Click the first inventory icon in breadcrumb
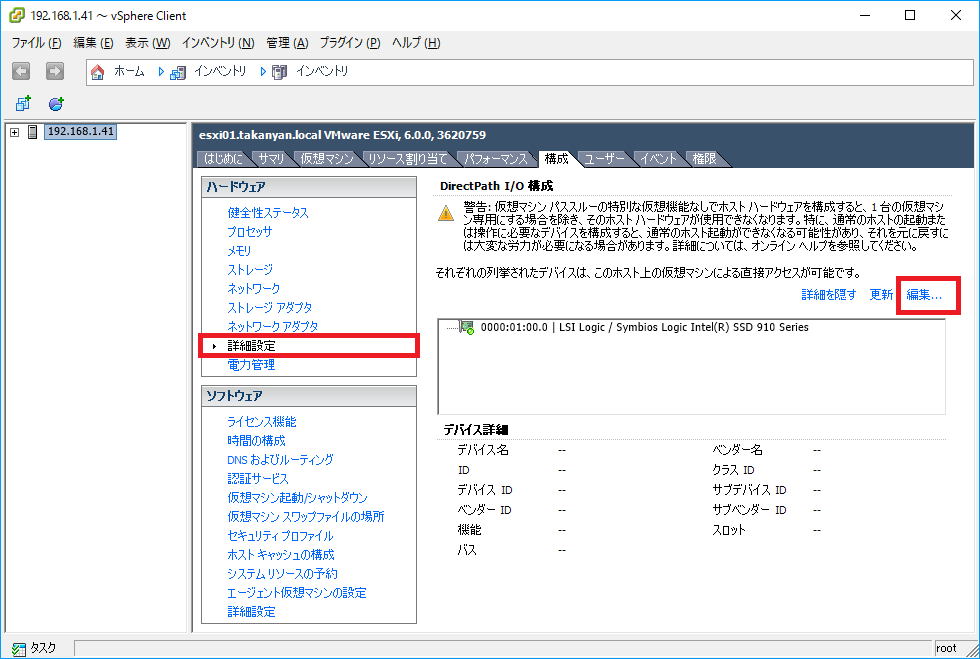Image resolution: width=980 pixels, height=659 pixels. pyautogui.click(x=178, y=72)
